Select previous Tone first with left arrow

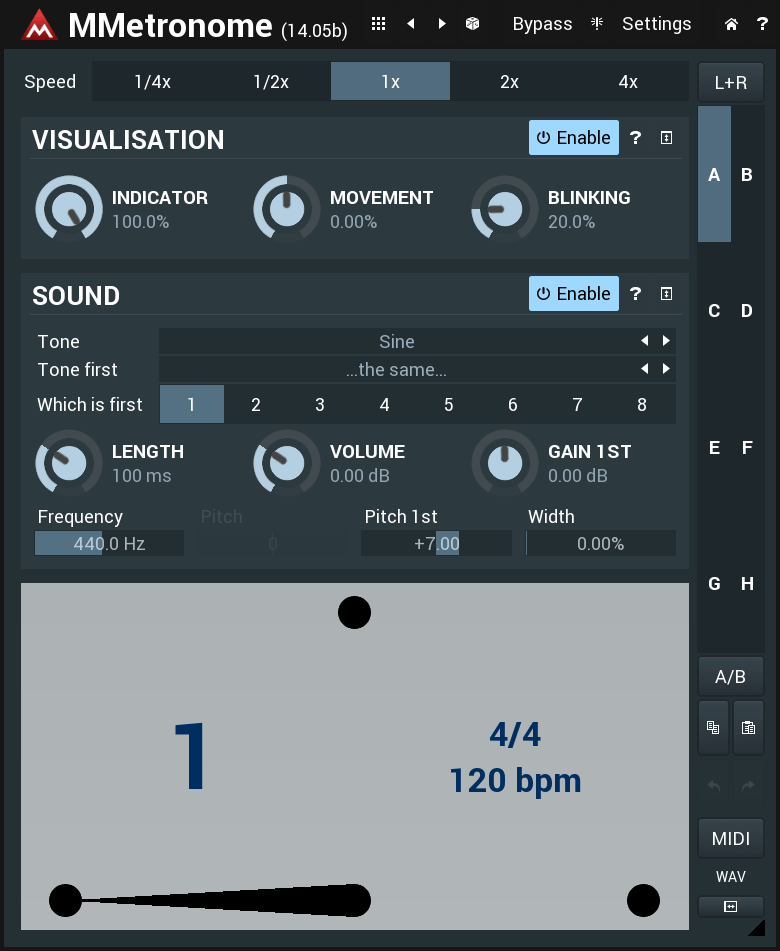pyautogui.click(x=645, y=368)
